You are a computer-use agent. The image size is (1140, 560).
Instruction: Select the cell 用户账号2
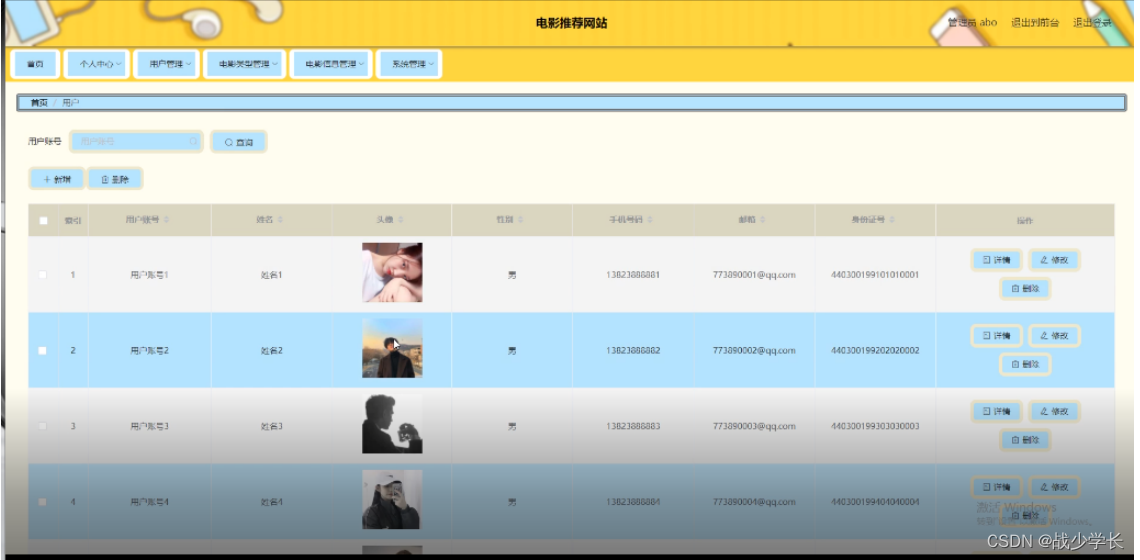pyautogui.click(x=149, y=351)
